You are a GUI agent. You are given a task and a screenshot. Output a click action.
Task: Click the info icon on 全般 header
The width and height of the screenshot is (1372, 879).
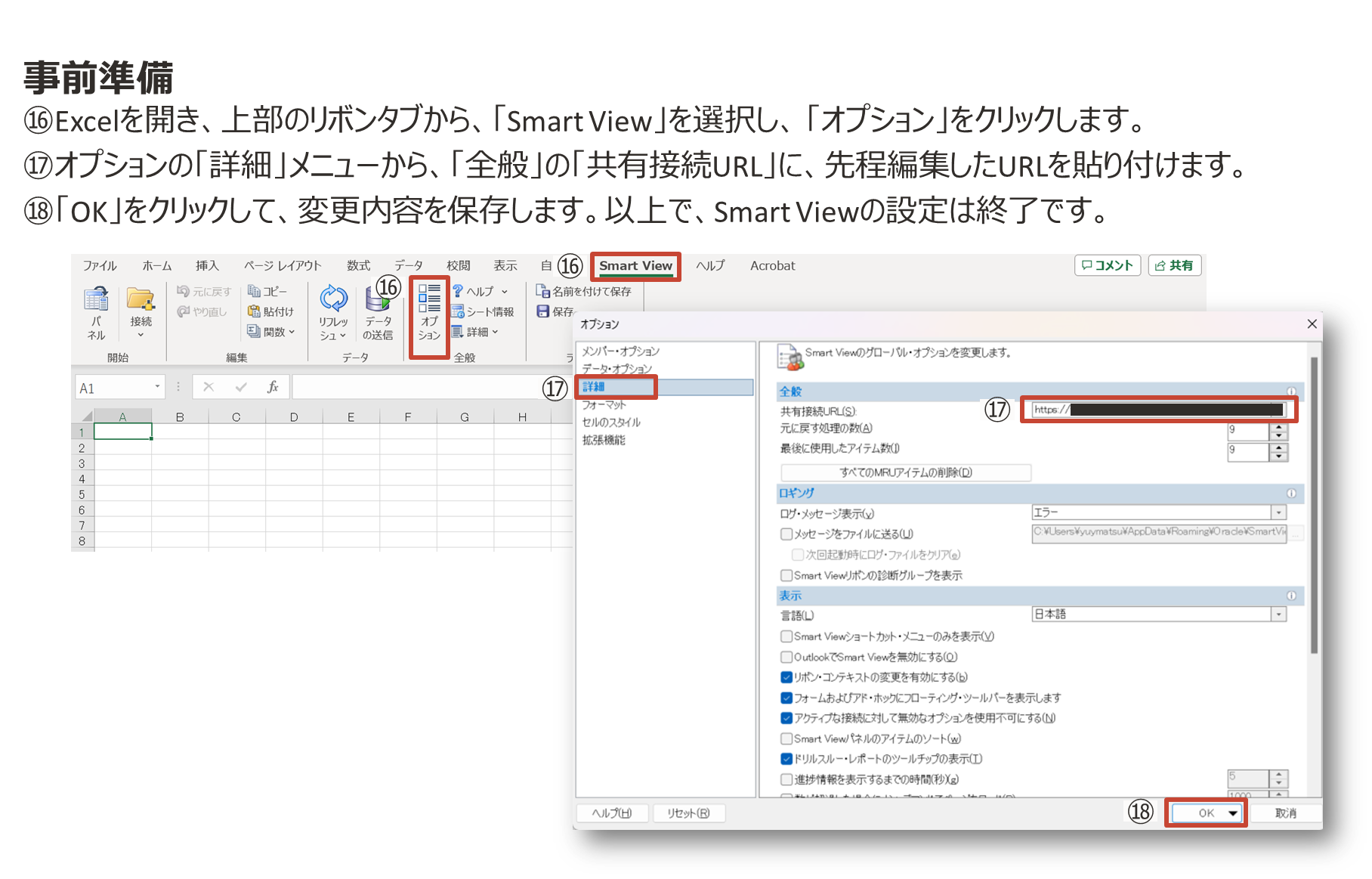[x=1291, y=392]
